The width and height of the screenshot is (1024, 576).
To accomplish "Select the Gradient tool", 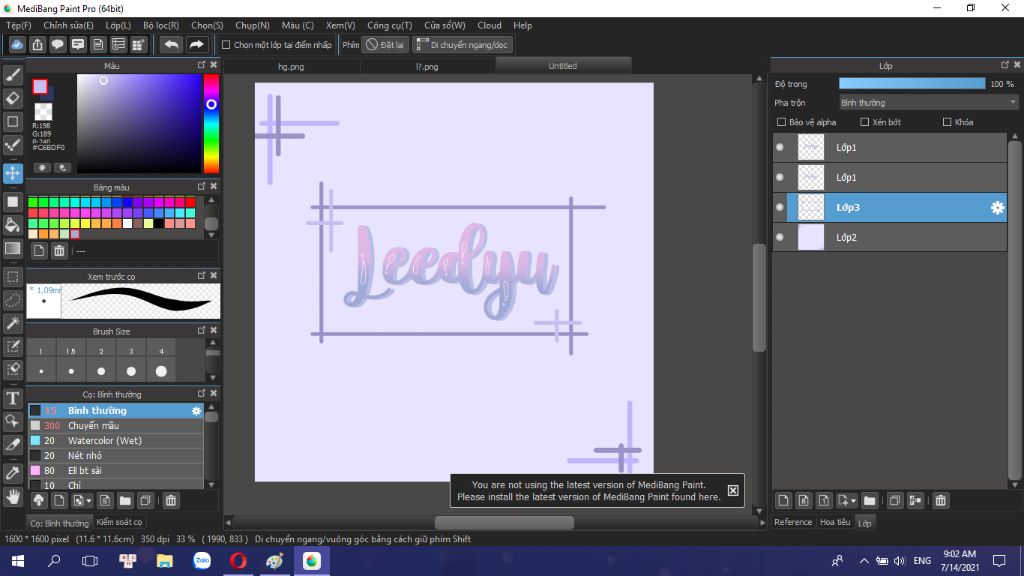I will [12, 249].
